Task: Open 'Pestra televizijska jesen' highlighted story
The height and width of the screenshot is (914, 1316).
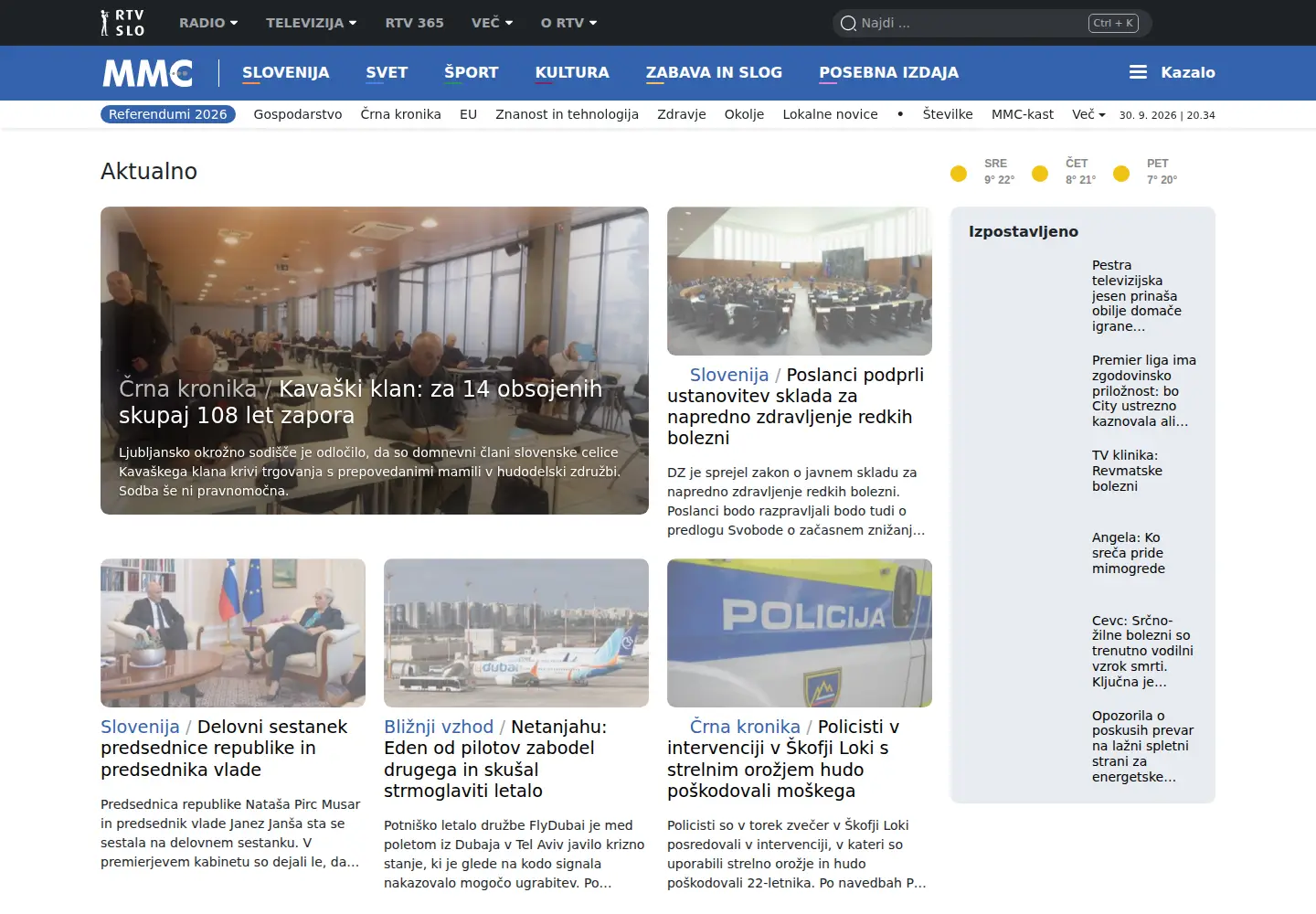Action: click(x=1137, y=295)
